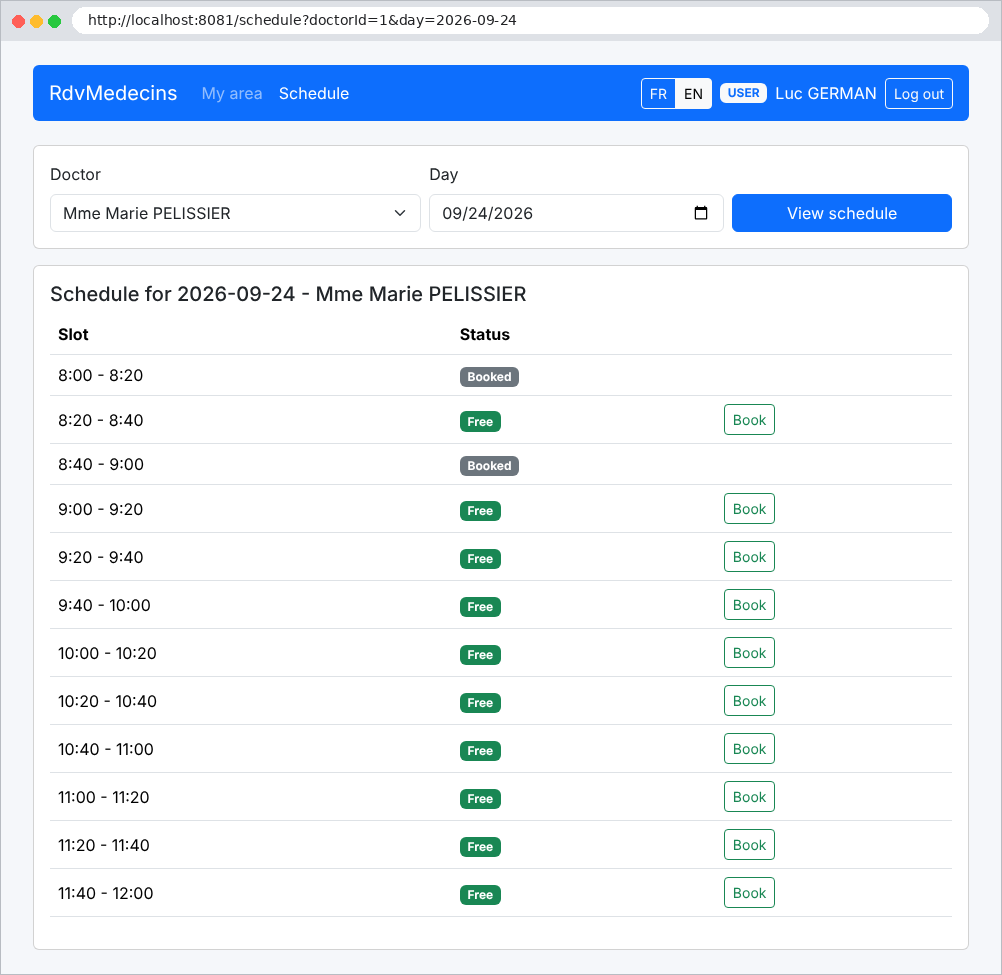This screenshot has height=975, width=1002.
Task: Click the green maximize window button
Action: point(54,21)
